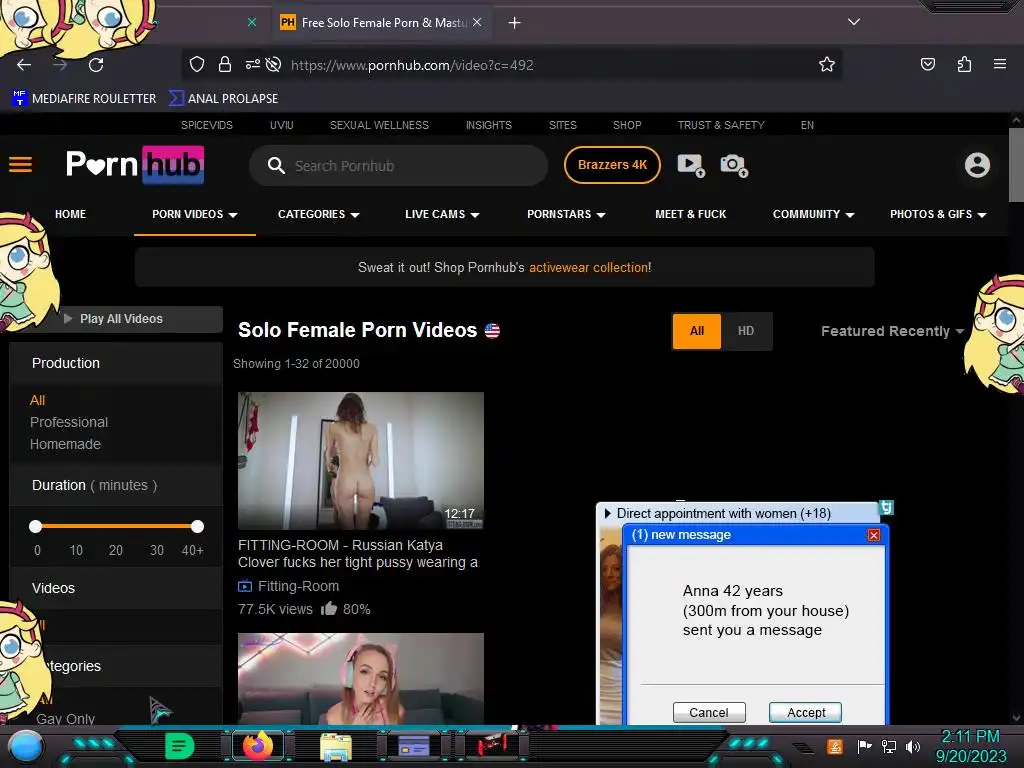This screenshot has width=1024, height=768.
Task: Reload the current page
Action: click(x=96, y=65)
